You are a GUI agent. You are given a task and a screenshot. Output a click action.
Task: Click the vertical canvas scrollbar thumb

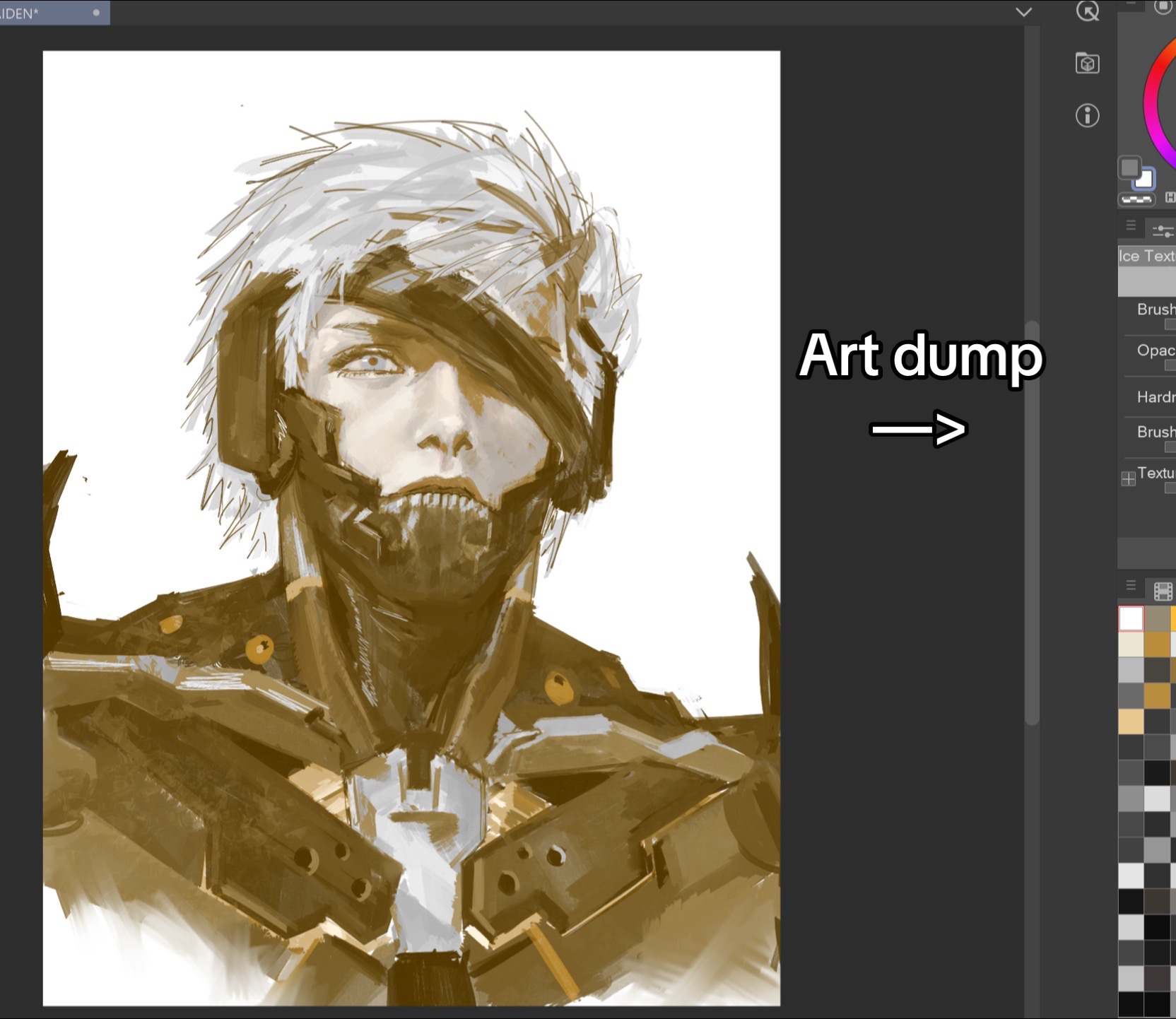[1032, 523]
